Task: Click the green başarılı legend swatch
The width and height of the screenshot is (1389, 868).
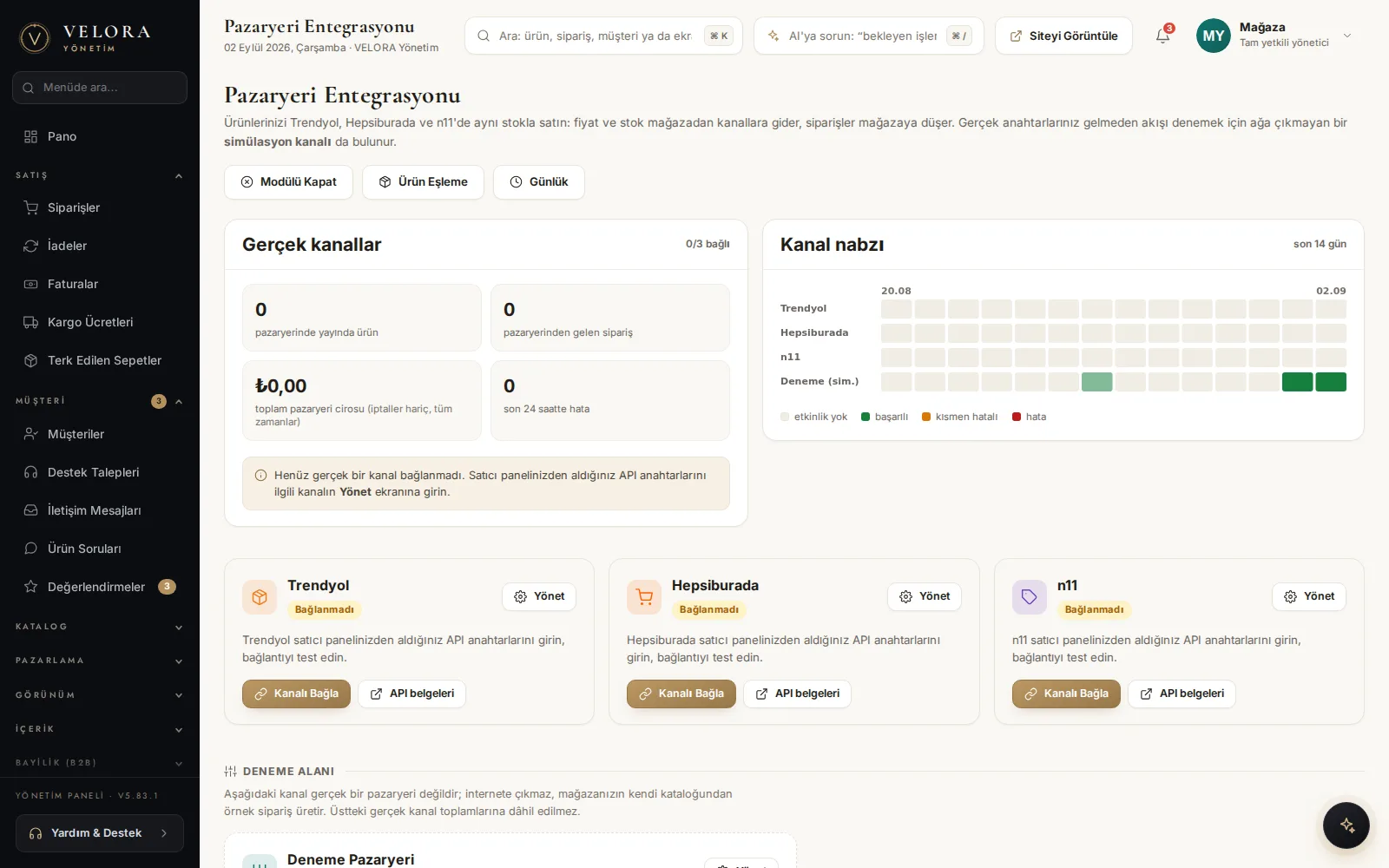Action: 866,417
